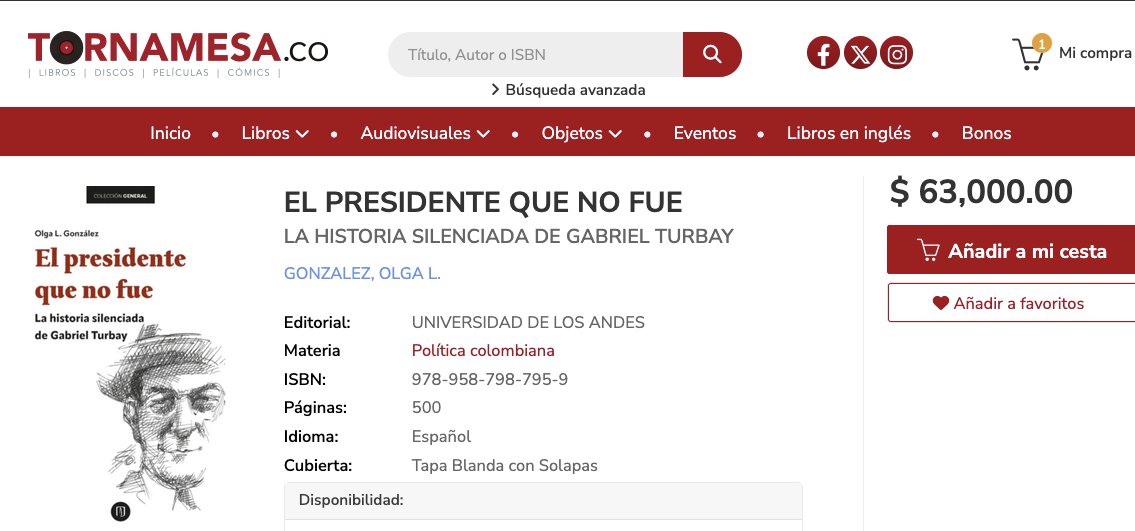This screenshot has height=531, width=1135.
Task: Go to Inicio in the navigation bar
Action: pos(170,133)
